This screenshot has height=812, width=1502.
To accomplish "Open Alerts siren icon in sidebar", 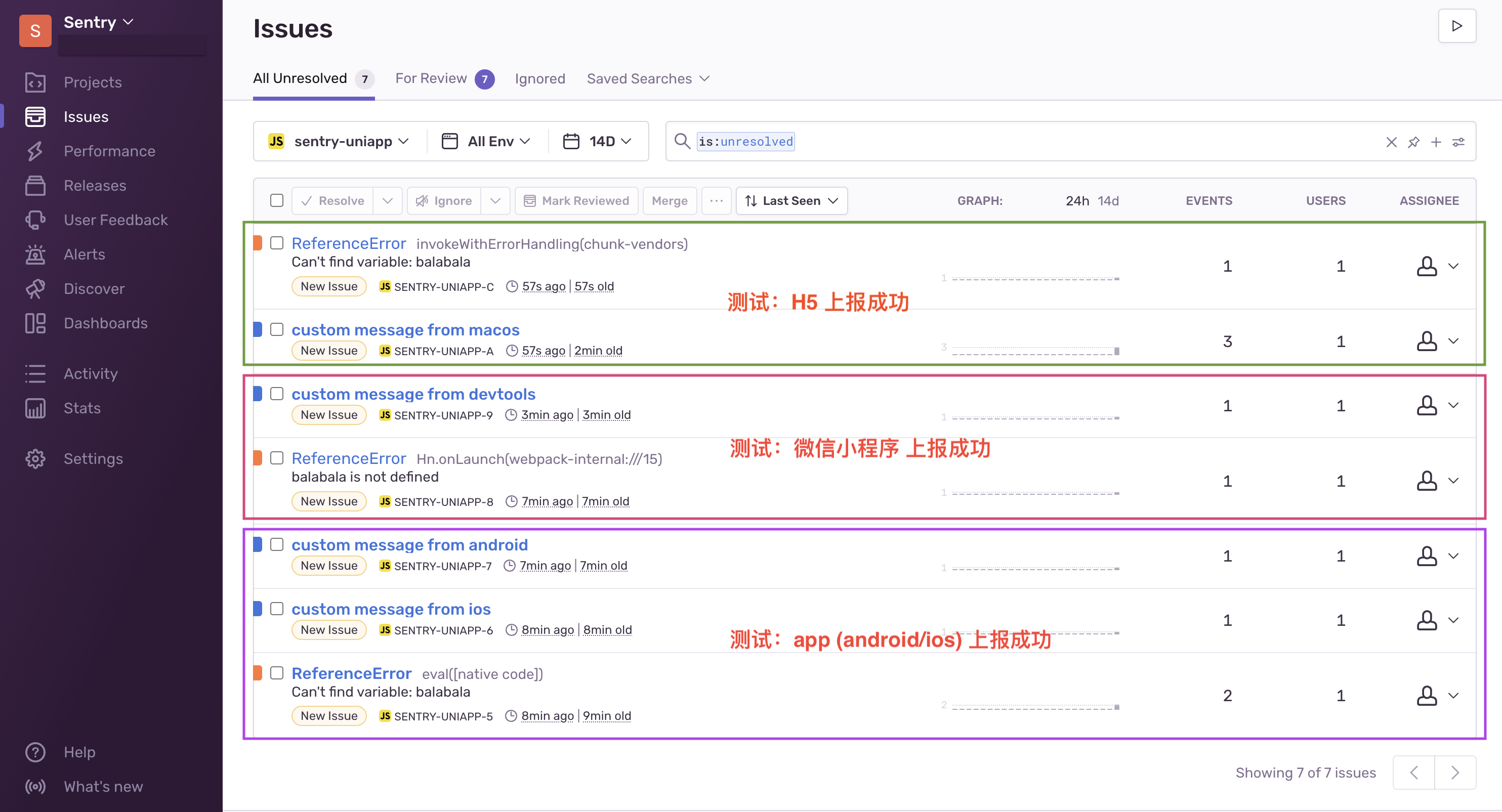I will (35, 254).
